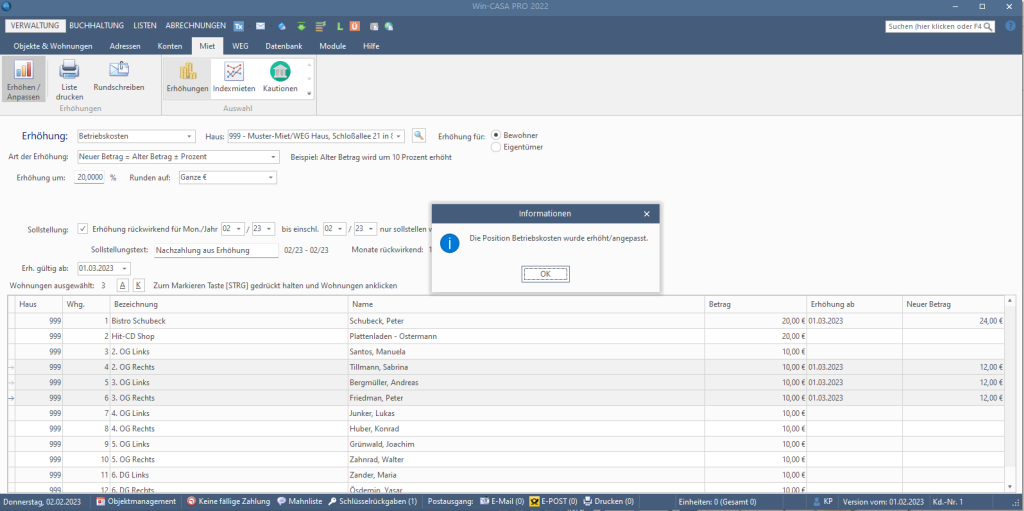Click the Sollstellungstext input field
The image size is (1024, 511).
(216, 250)
